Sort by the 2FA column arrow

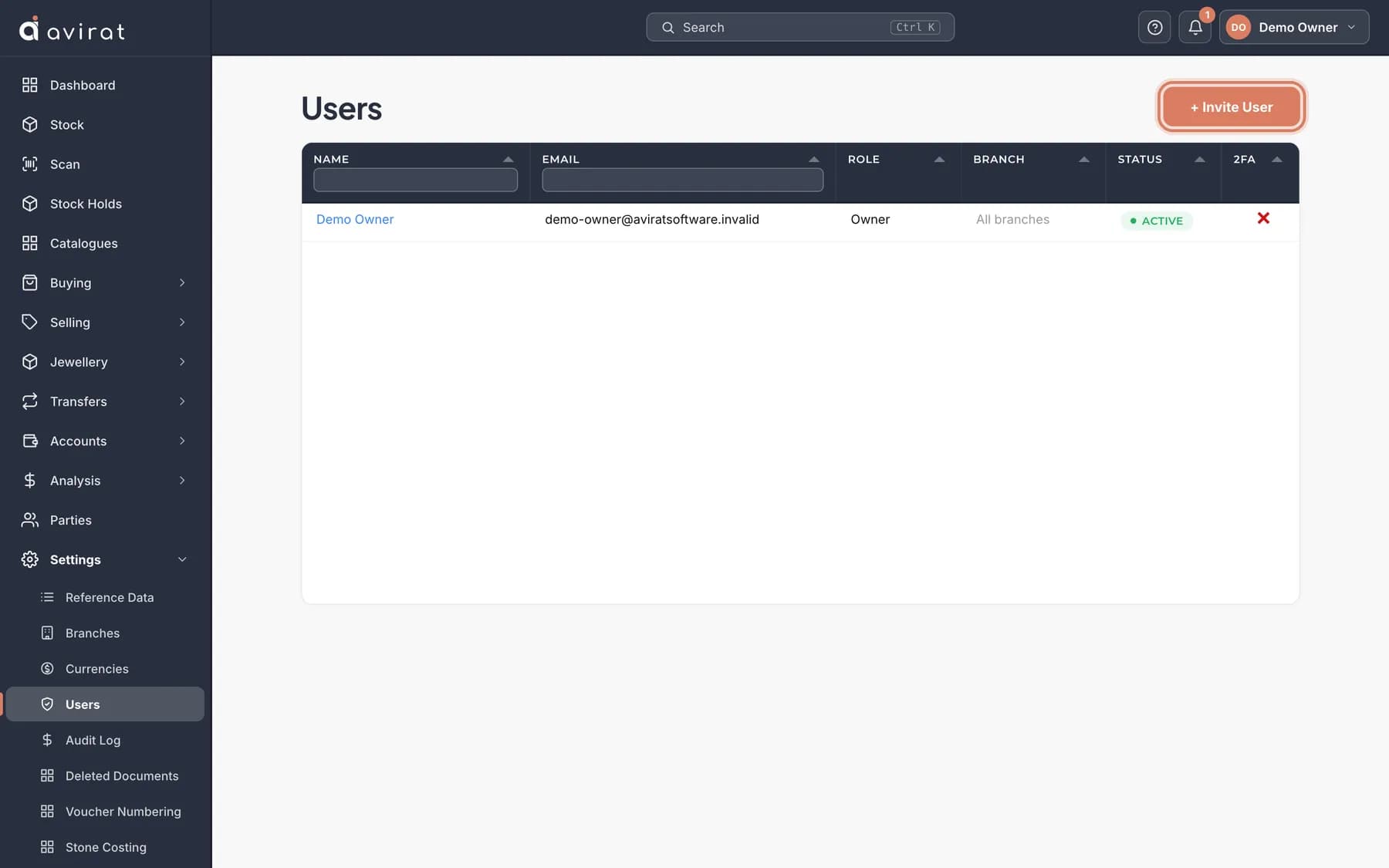point(1276,159)
